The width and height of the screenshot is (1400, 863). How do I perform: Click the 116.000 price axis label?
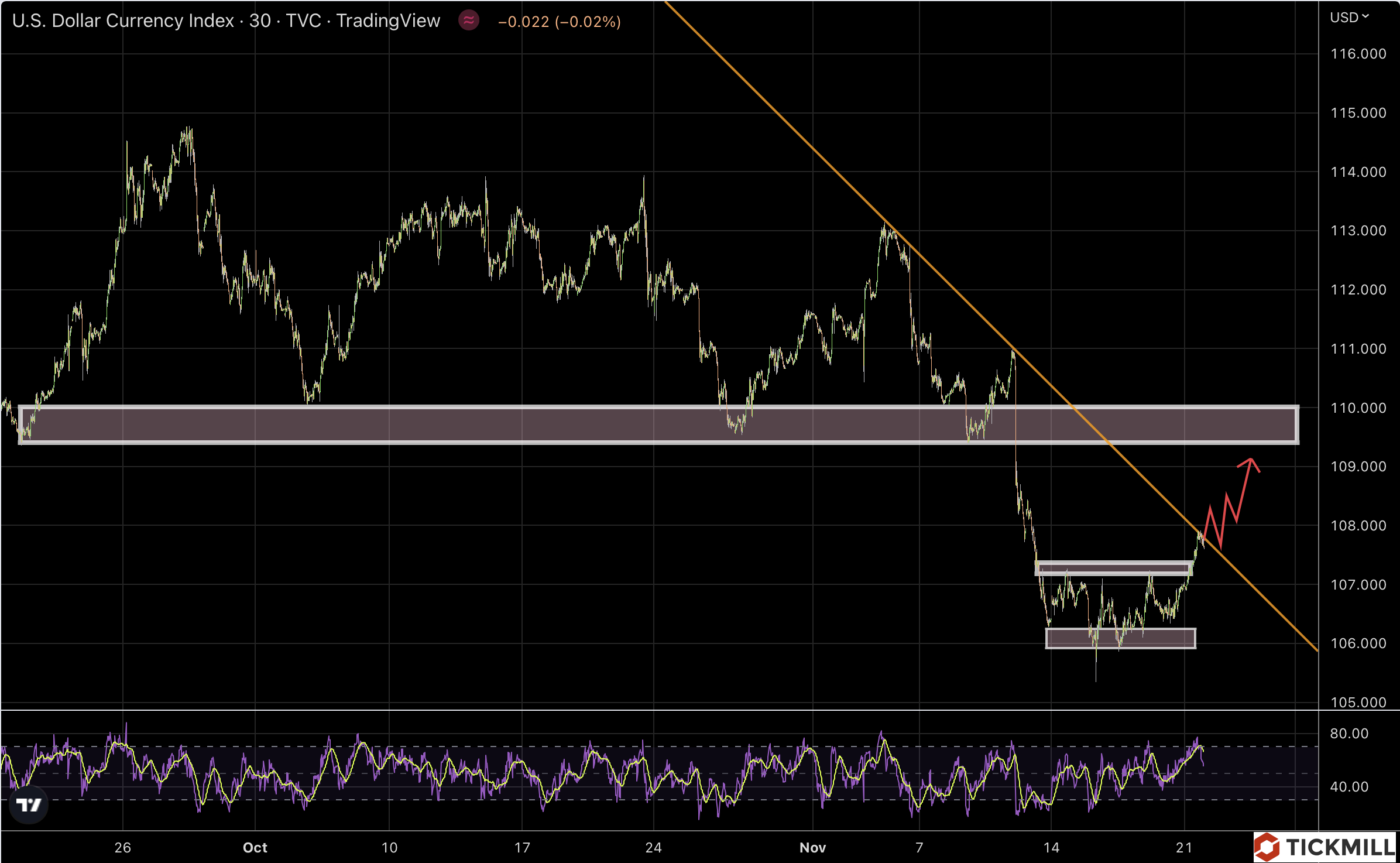point(1358,54)
